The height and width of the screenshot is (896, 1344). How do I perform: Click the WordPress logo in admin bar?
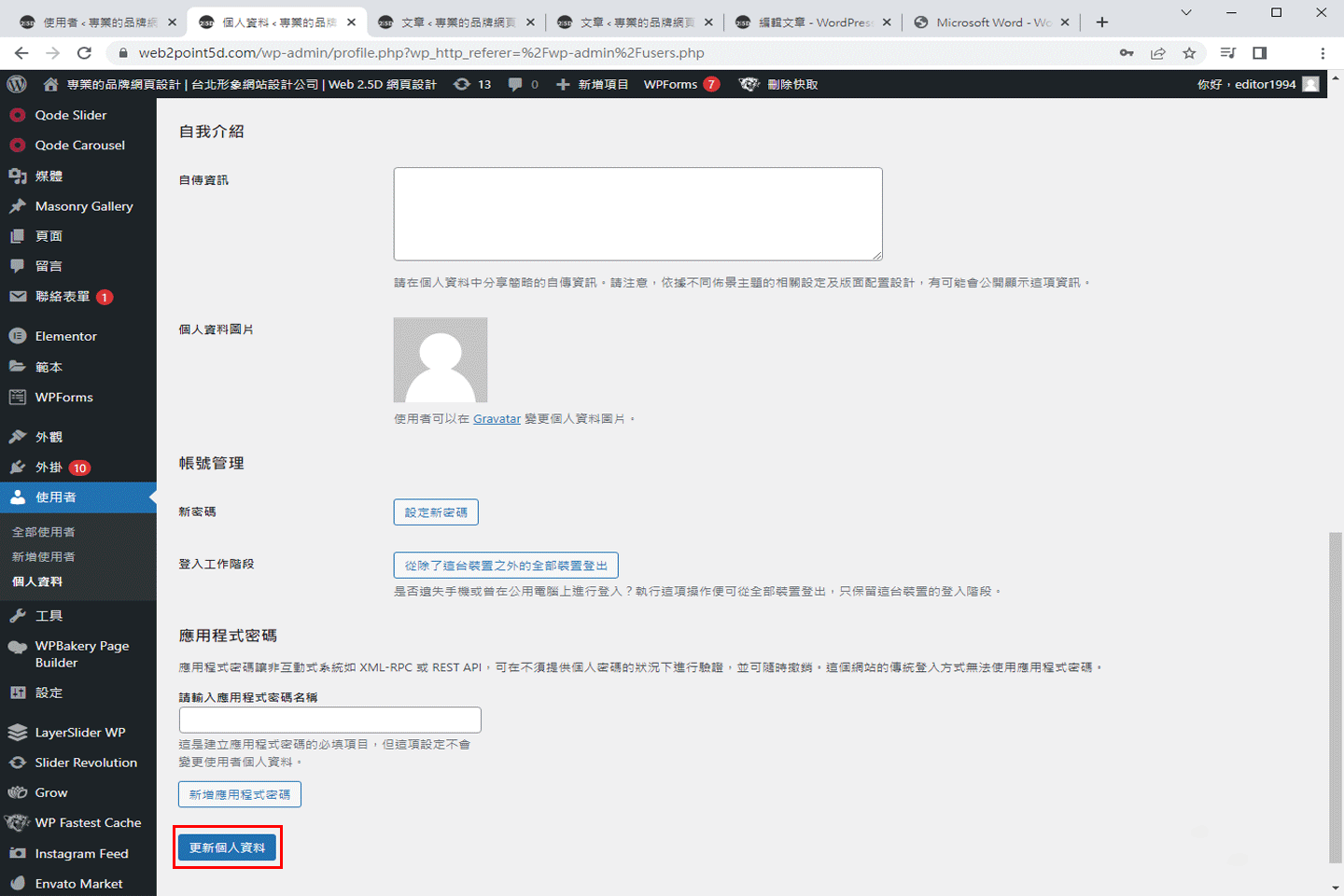[17, 84]
